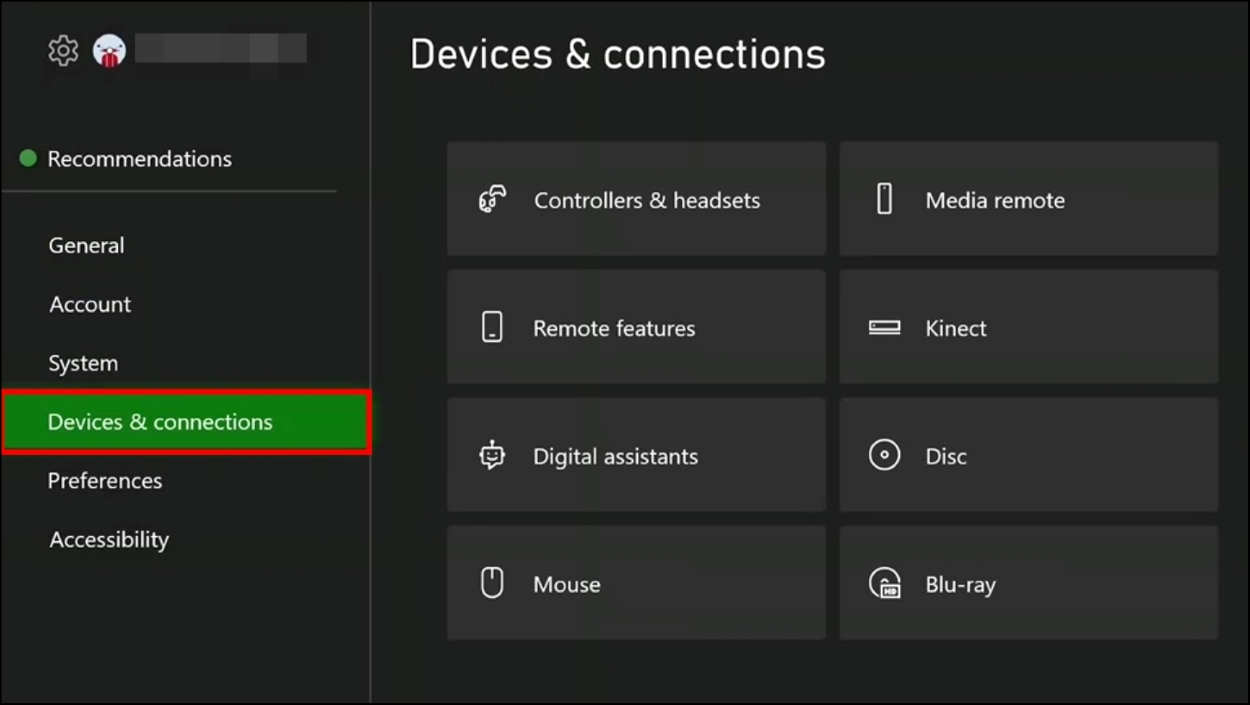Click the green Recommendations status dot
Image resolution: width=1250 pixels, height=705 pixels.
[x=28, y=157]
